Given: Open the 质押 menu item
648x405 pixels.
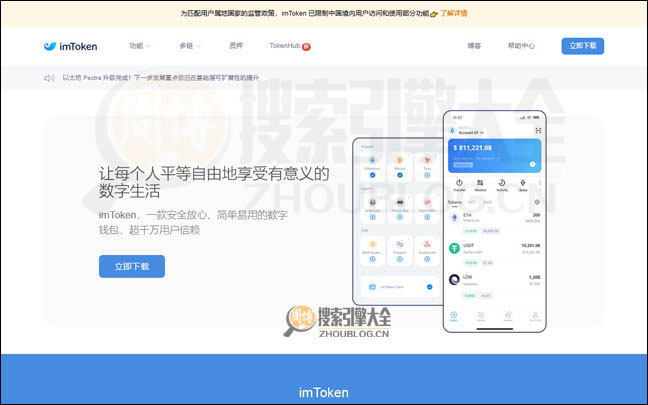Looking at the screenshot, I should (236, 45).
